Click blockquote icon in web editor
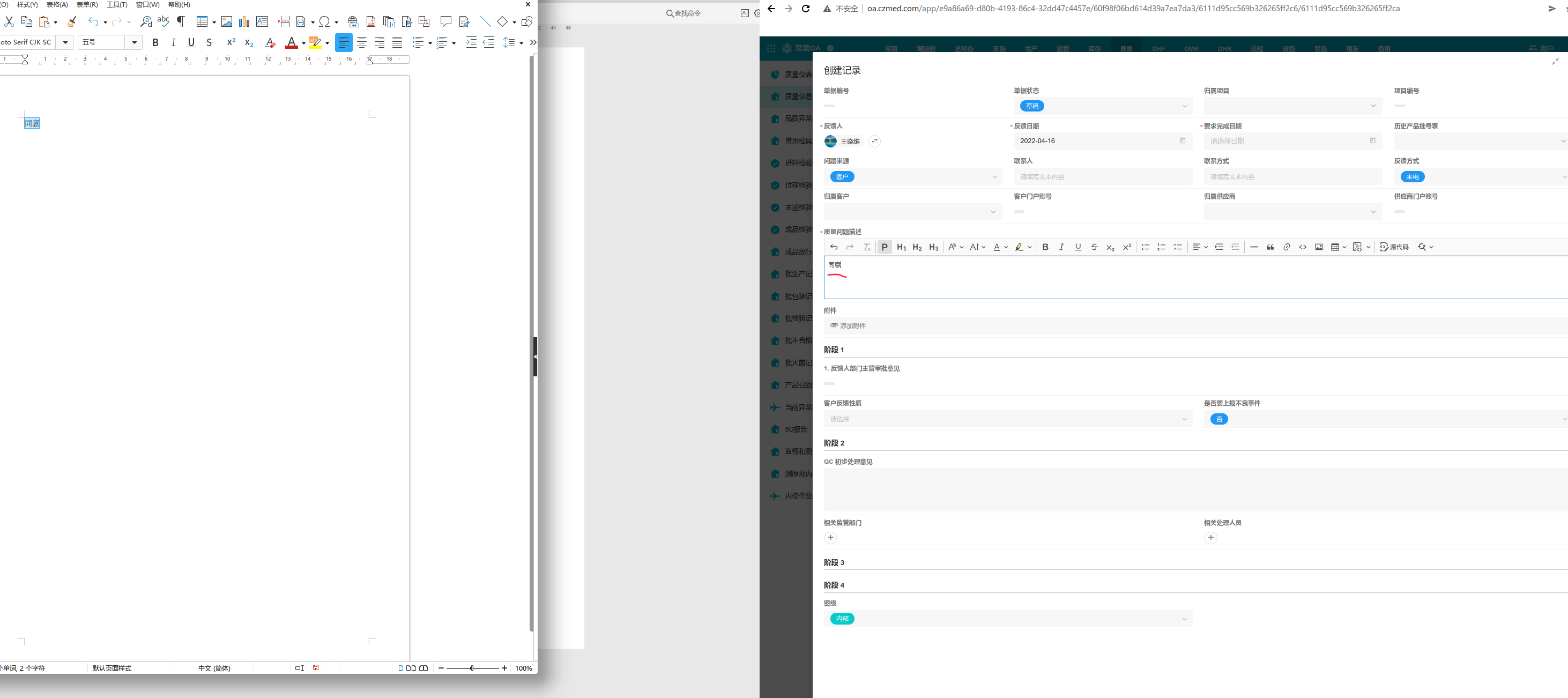The image size is (1568, 698). click(1270, 247)
